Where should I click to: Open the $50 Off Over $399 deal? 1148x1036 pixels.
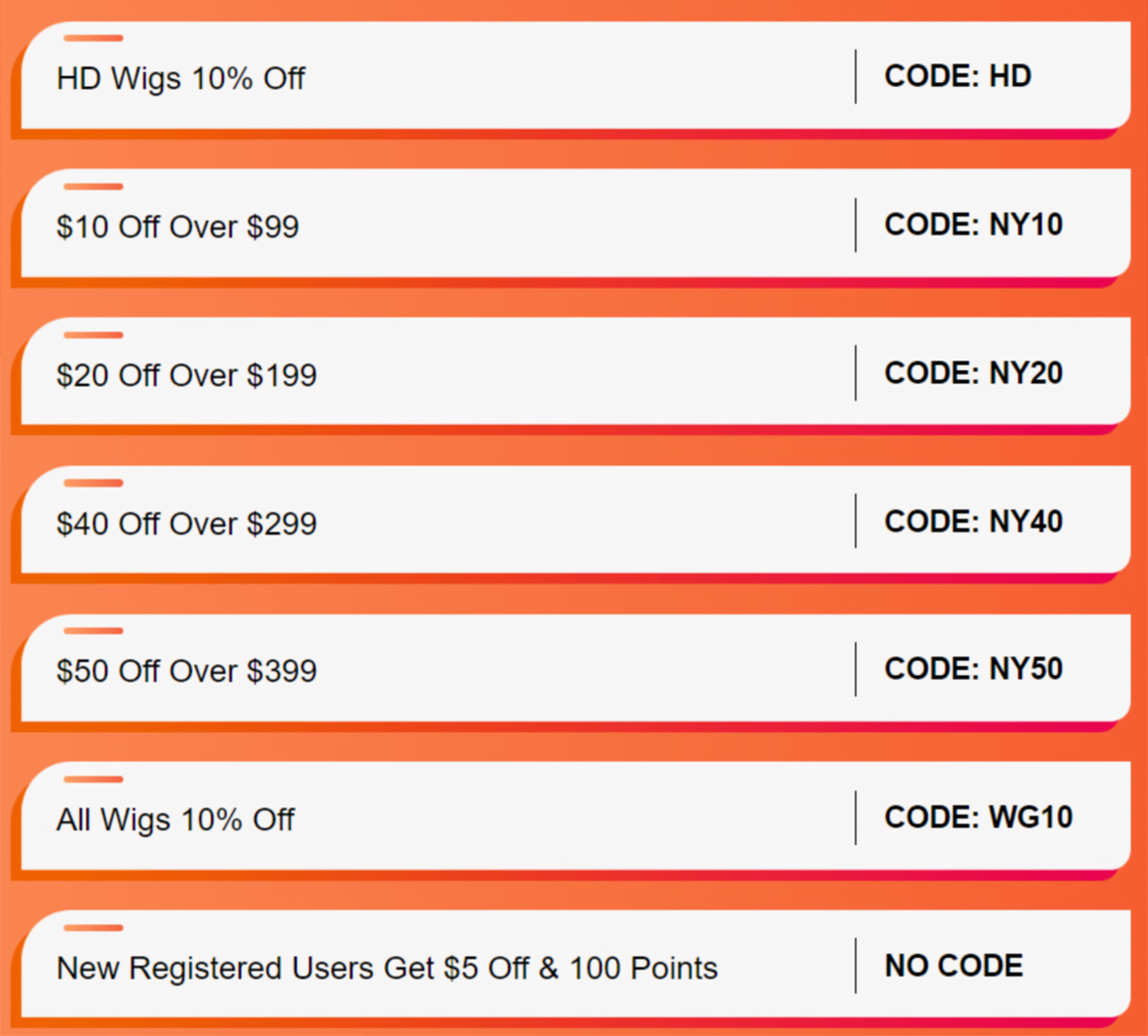[187, 672]
